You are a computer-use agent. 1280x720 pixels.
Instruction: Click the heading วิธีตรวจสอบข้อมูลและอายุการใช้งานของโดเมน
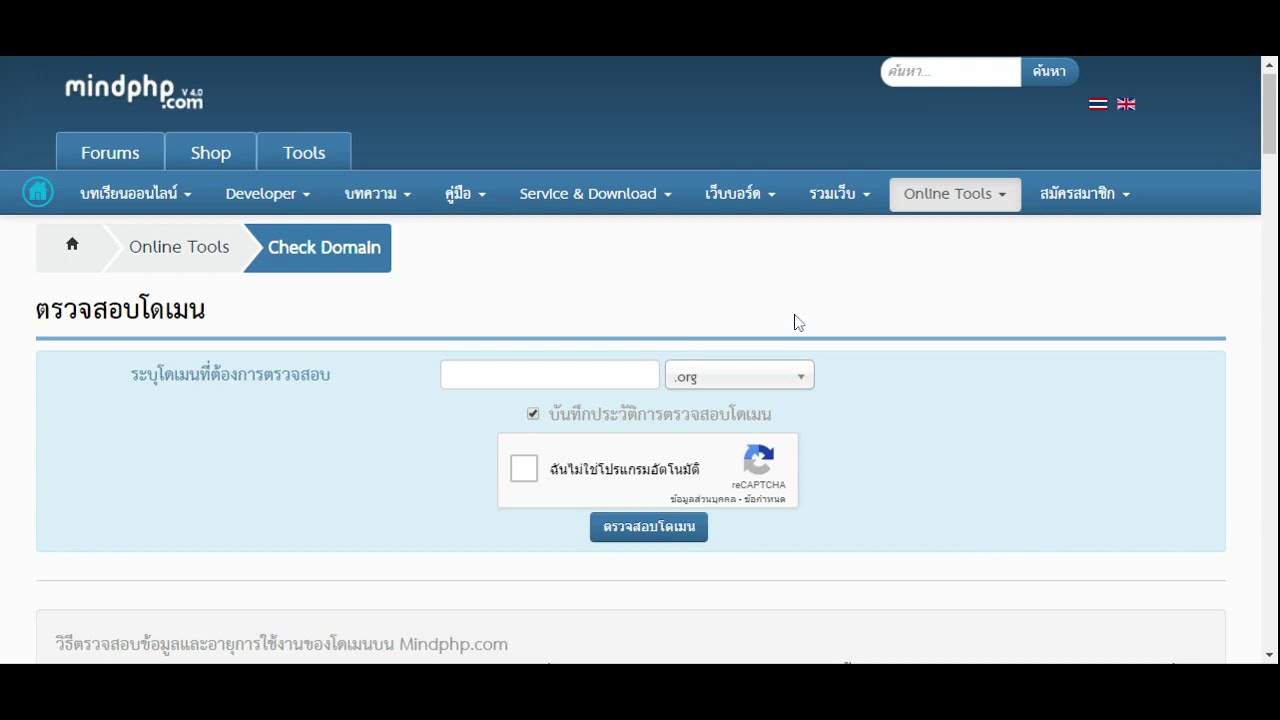coord(281,644)
